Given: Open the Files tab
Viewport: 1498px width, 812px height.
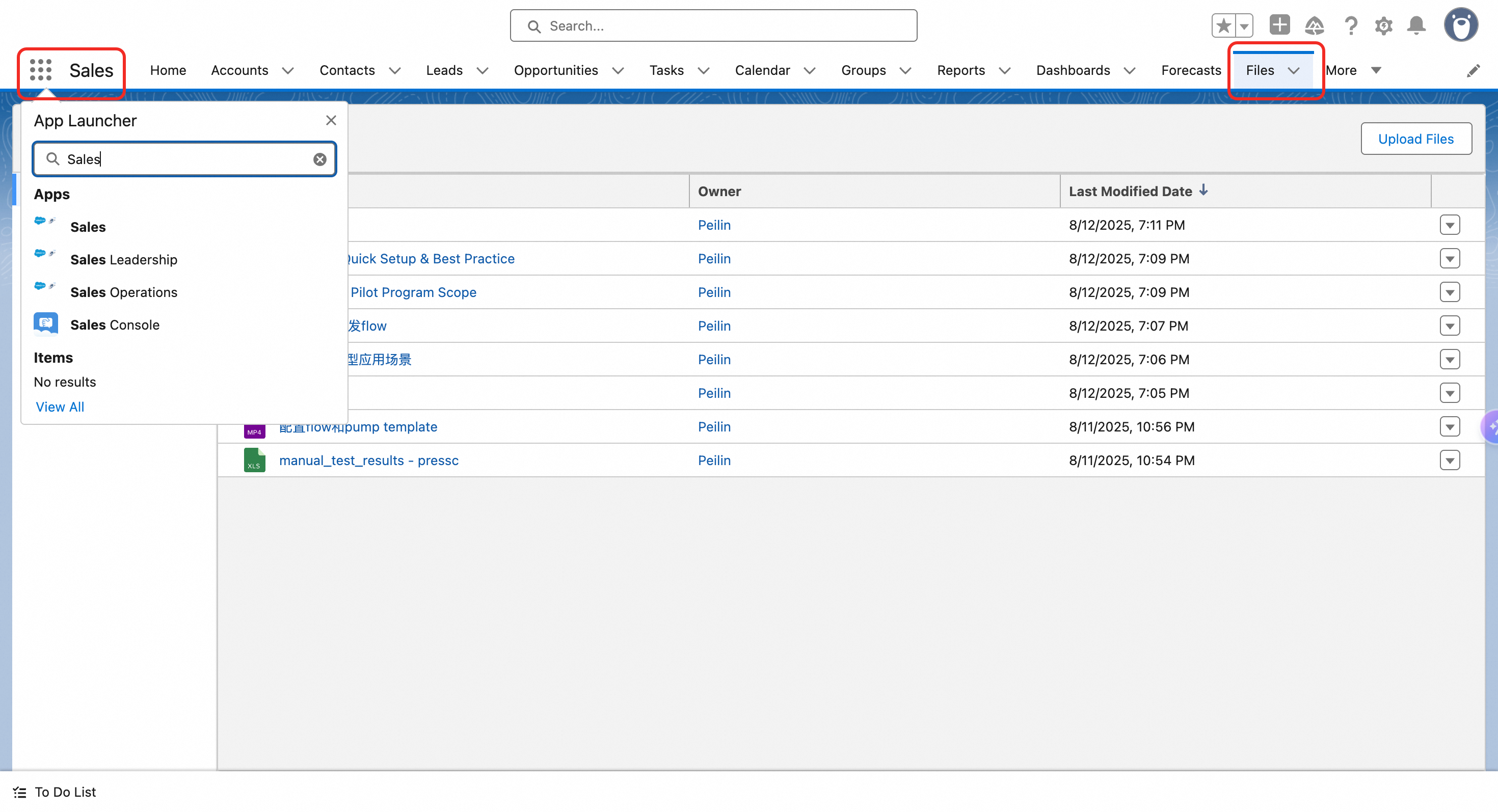Looking at the screenshot, I should tap(1260, 70).
